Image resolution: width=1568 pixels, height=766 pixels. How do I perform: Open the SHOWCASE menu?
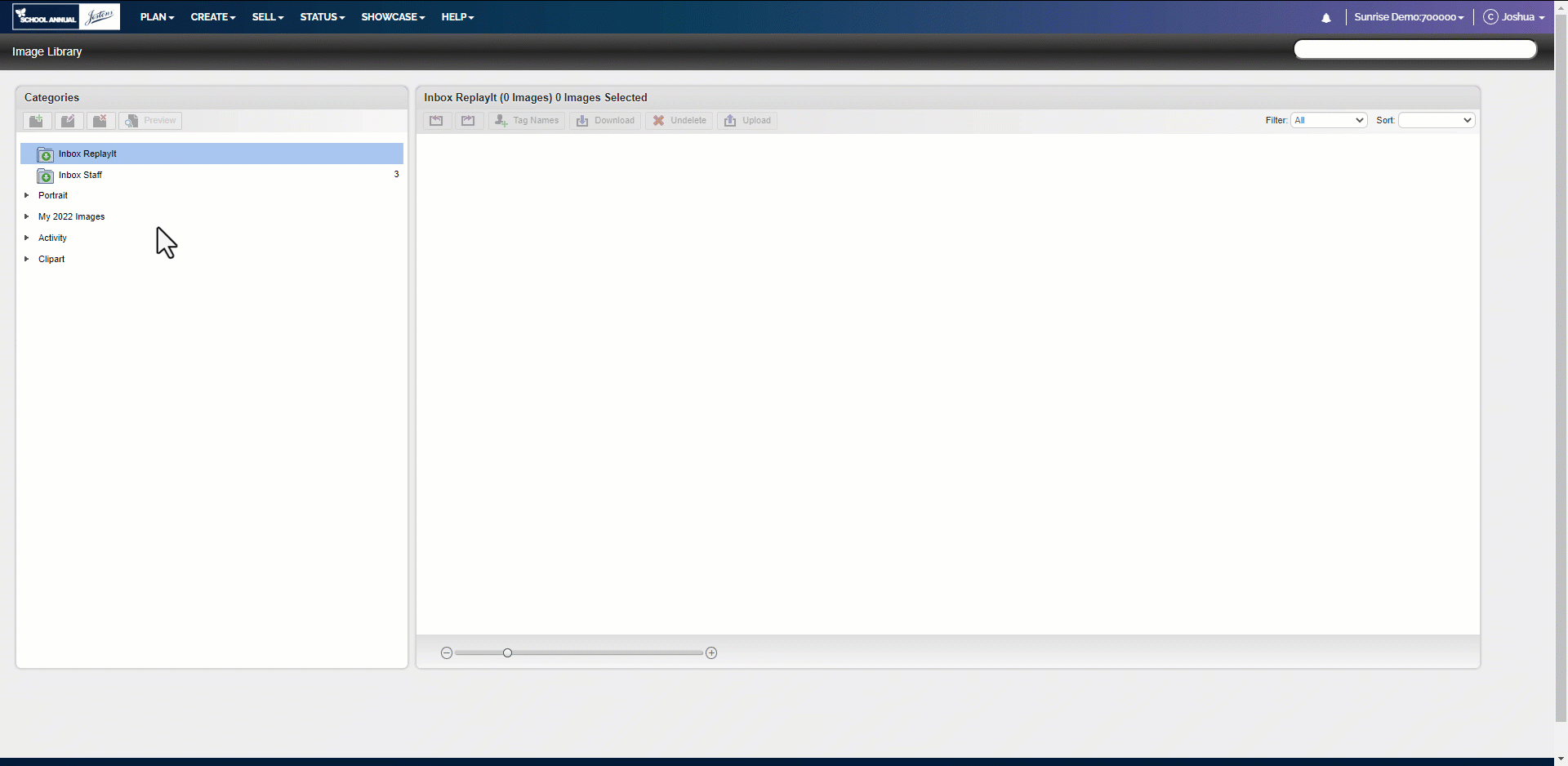click(393, 17)
